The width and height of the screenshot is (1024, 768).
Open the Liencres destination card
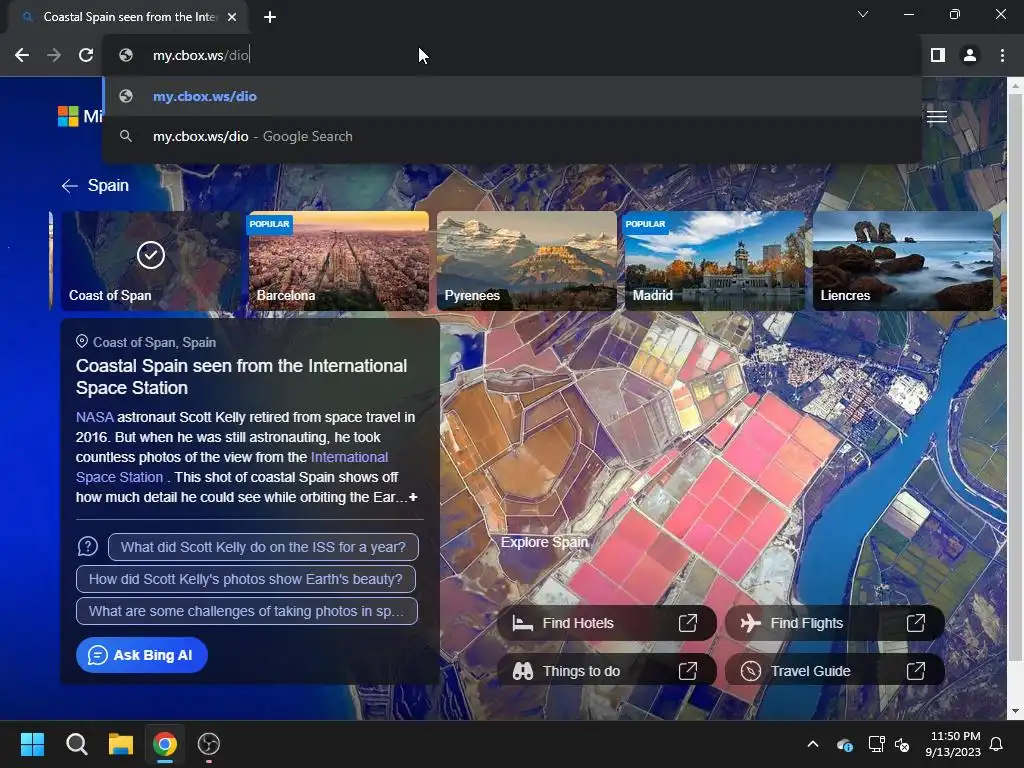(x=903, y=260)
